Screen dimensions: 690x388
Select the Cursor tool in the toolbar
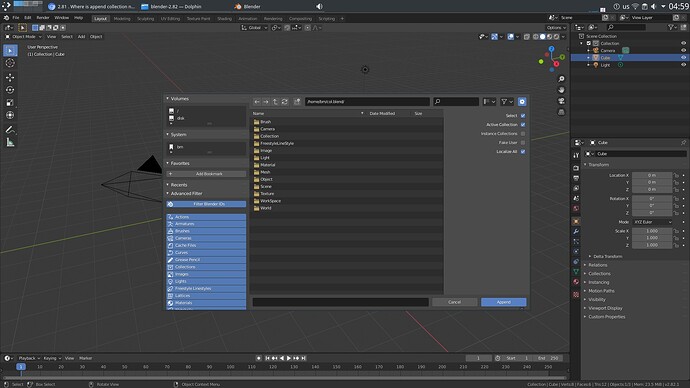click(x=10, y=63)
